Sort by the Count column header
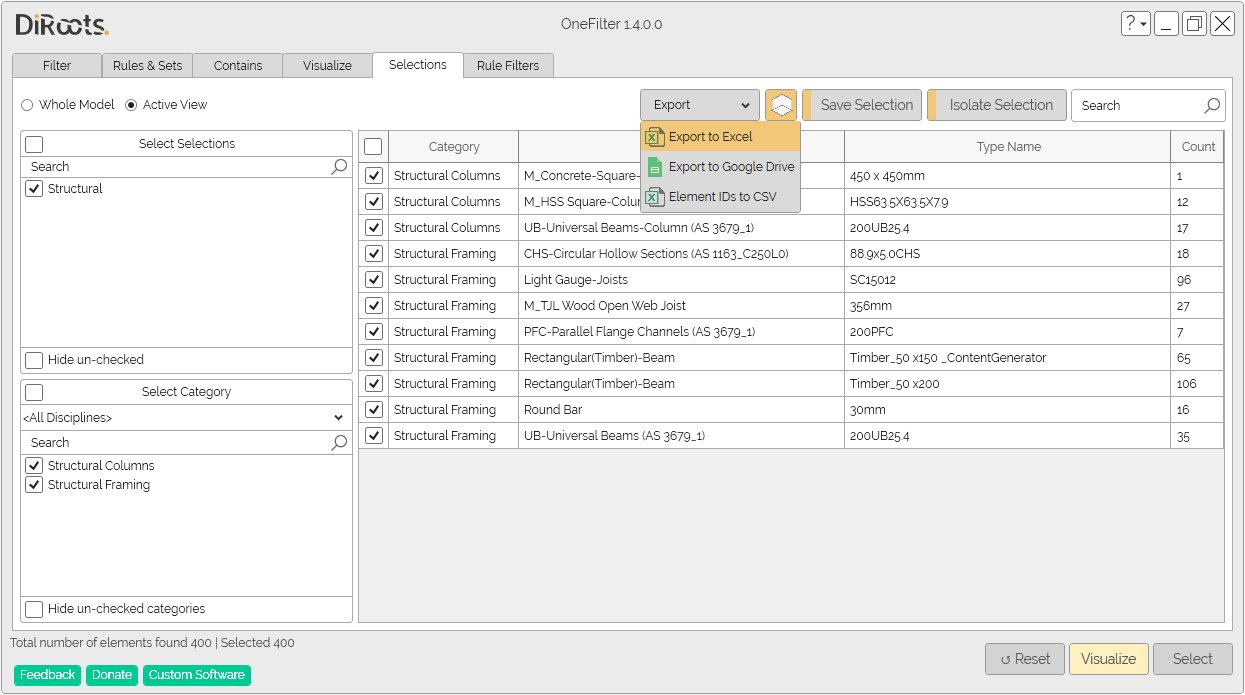This screenshot has width=1245, height=695. (x=1197, y=147)
